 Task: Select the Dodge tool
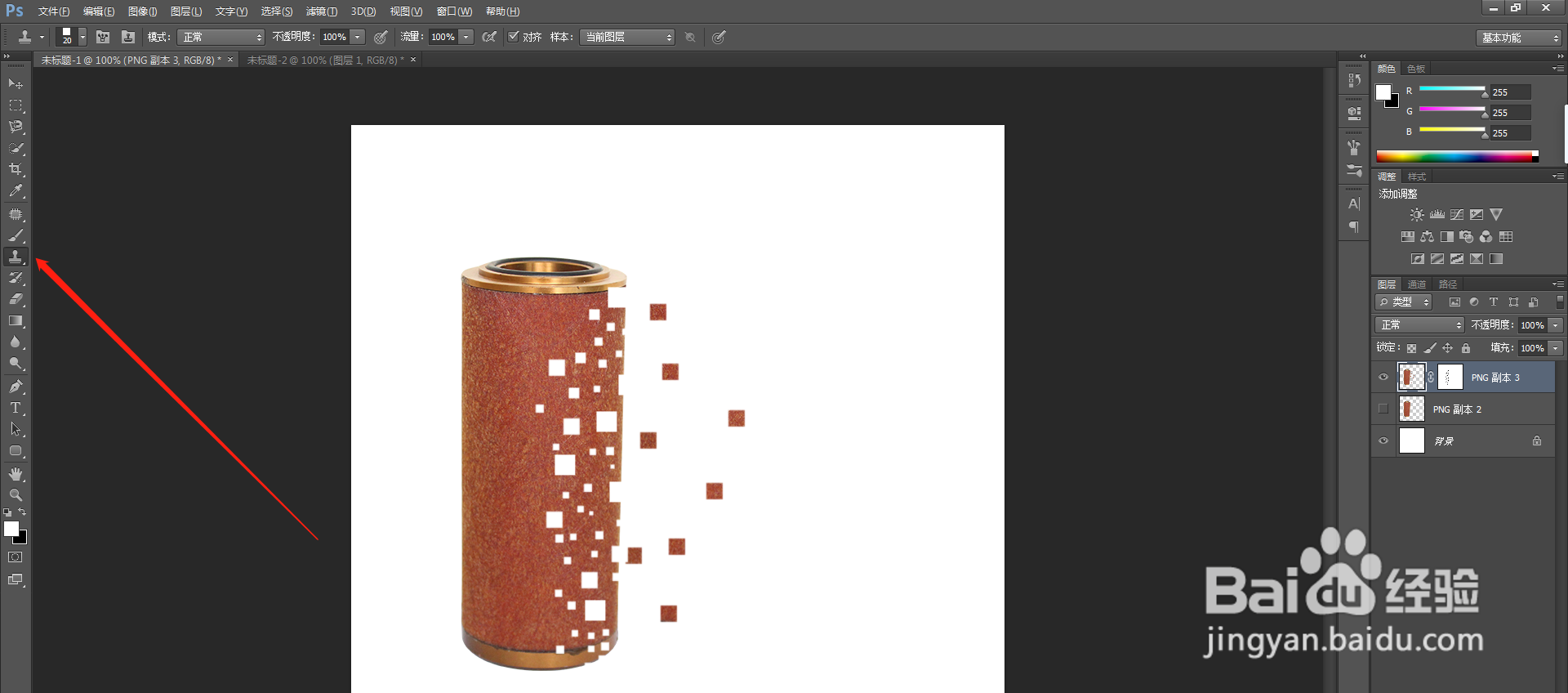point(16,363)
